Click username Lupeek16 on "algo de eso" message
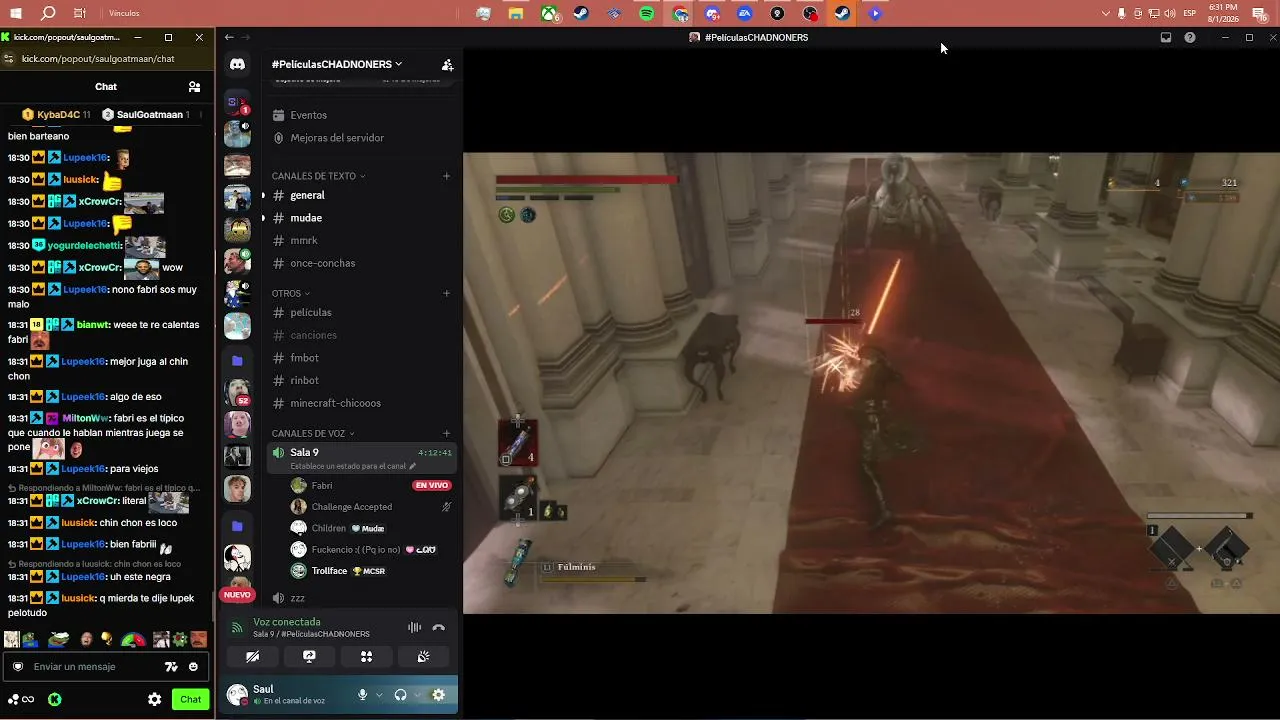The width and height of the screenshot is (1280, 720). point(84,397)
